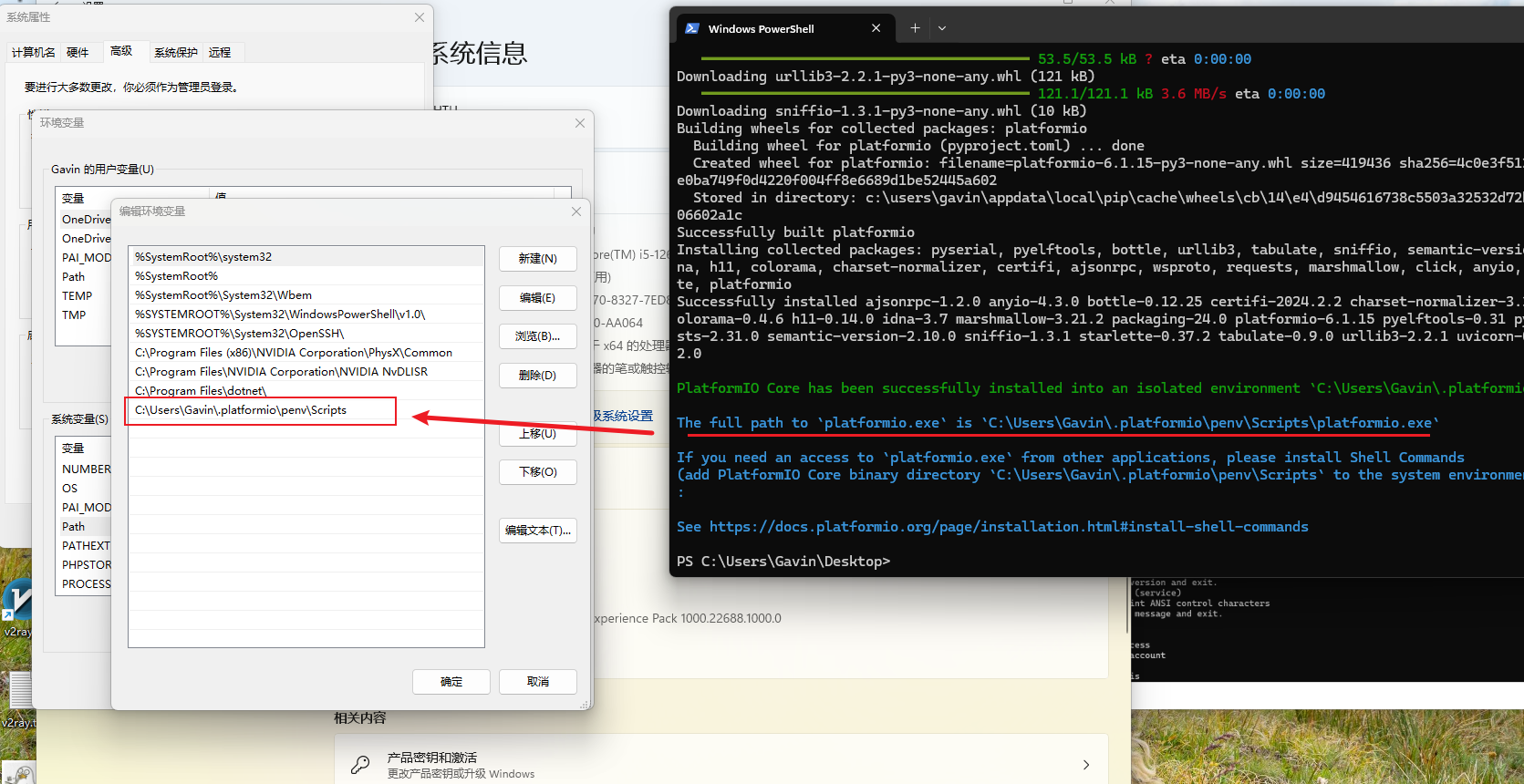Select the NVIDIA PhysX\Common path entry
The image size is (1524, 784).
pyautogui.click(x=306, y=353)
